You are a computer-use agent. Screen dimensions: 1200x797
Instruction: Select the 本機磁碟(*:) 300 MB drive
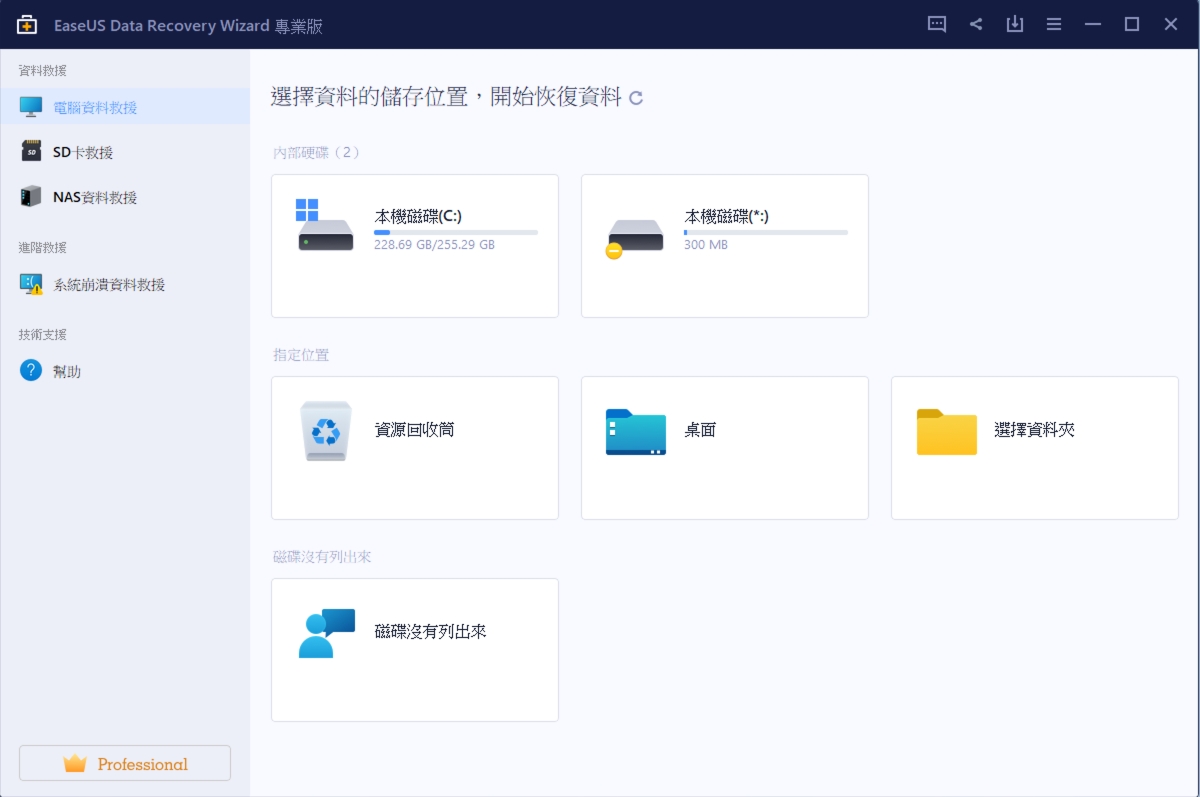point(724,246)
